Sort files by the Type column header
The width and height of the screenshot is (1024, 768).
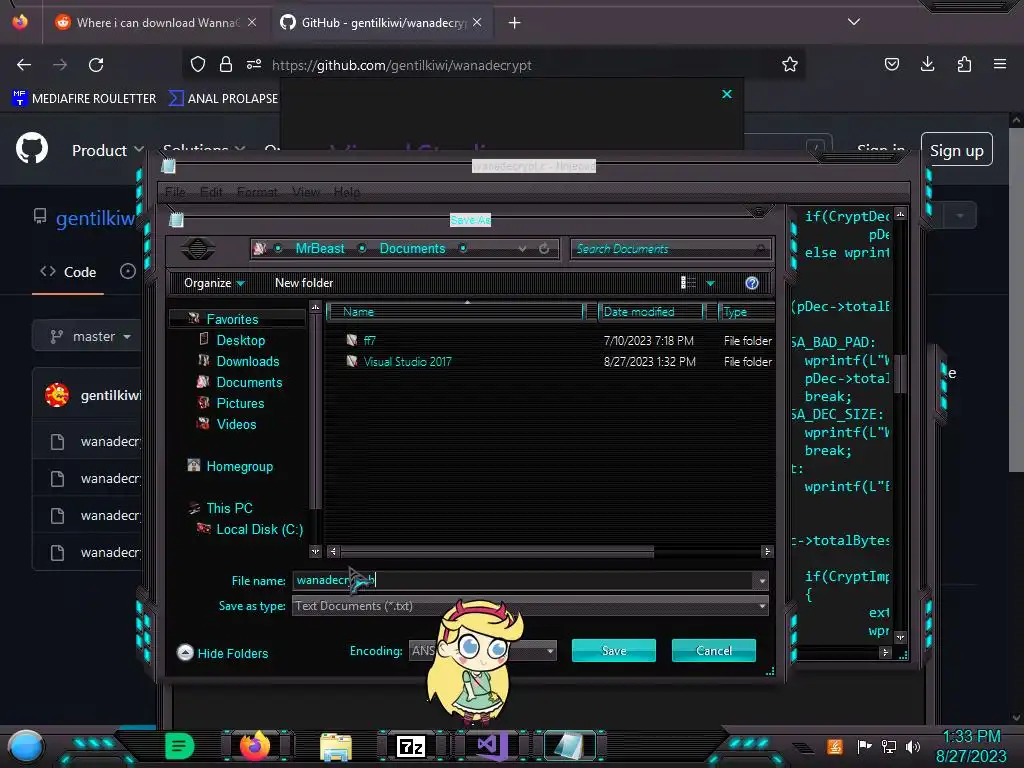pos(746,312)
